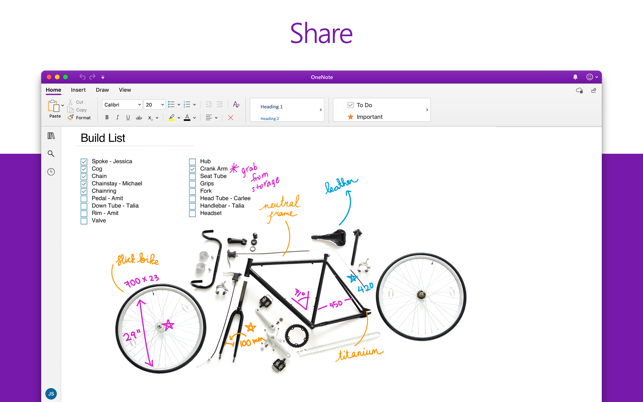Apply subscript formatting
643x402 pixels.
click(150, 118)
